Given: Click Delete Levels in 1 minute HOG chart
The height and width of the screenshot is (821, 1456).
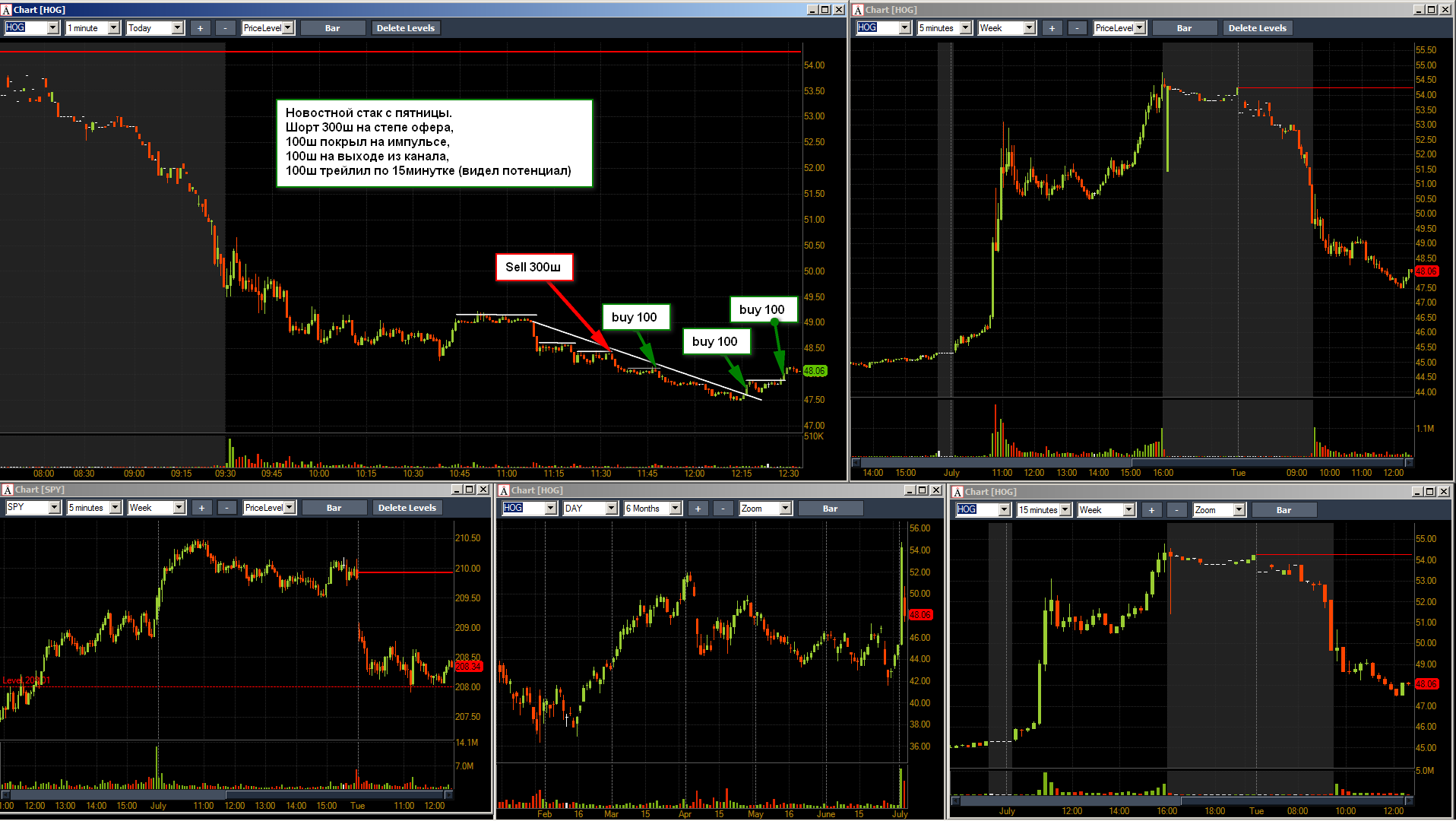Looking at the screenshot, I should point(406,28).
